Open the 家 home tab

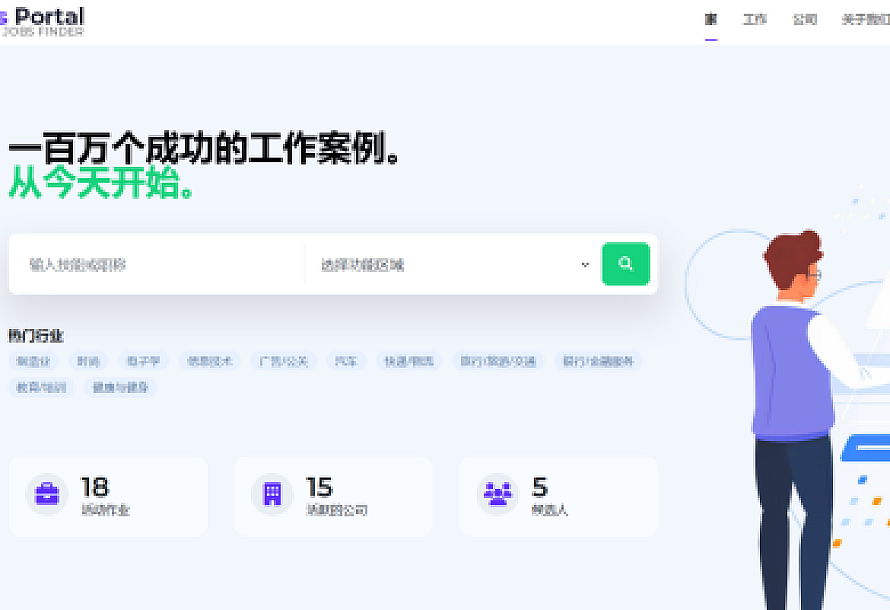(711, 20)
